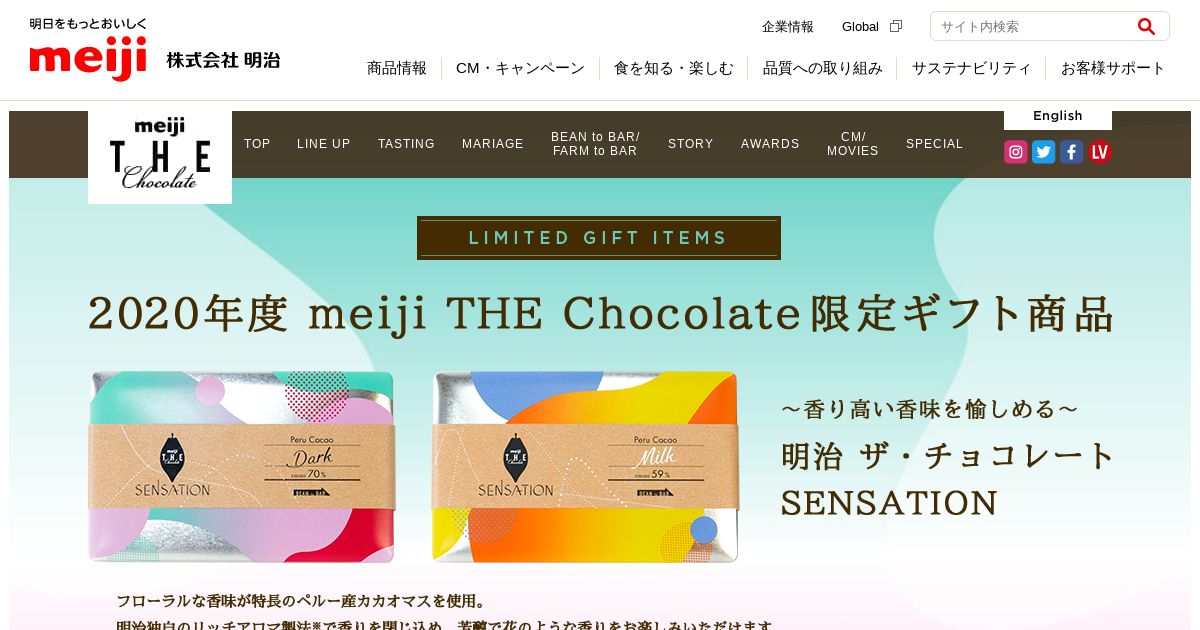1200x630 pixels.
Task: Select BEAN to BAR/FARM to BAR
Action: pyautogui.click(x=595, y=144)
